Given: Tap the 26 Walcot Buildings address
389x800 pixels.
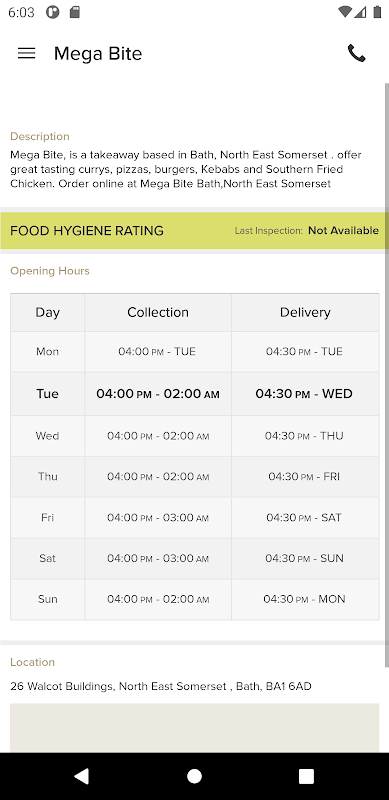Looking at the screenshot, I should point(161,686).
